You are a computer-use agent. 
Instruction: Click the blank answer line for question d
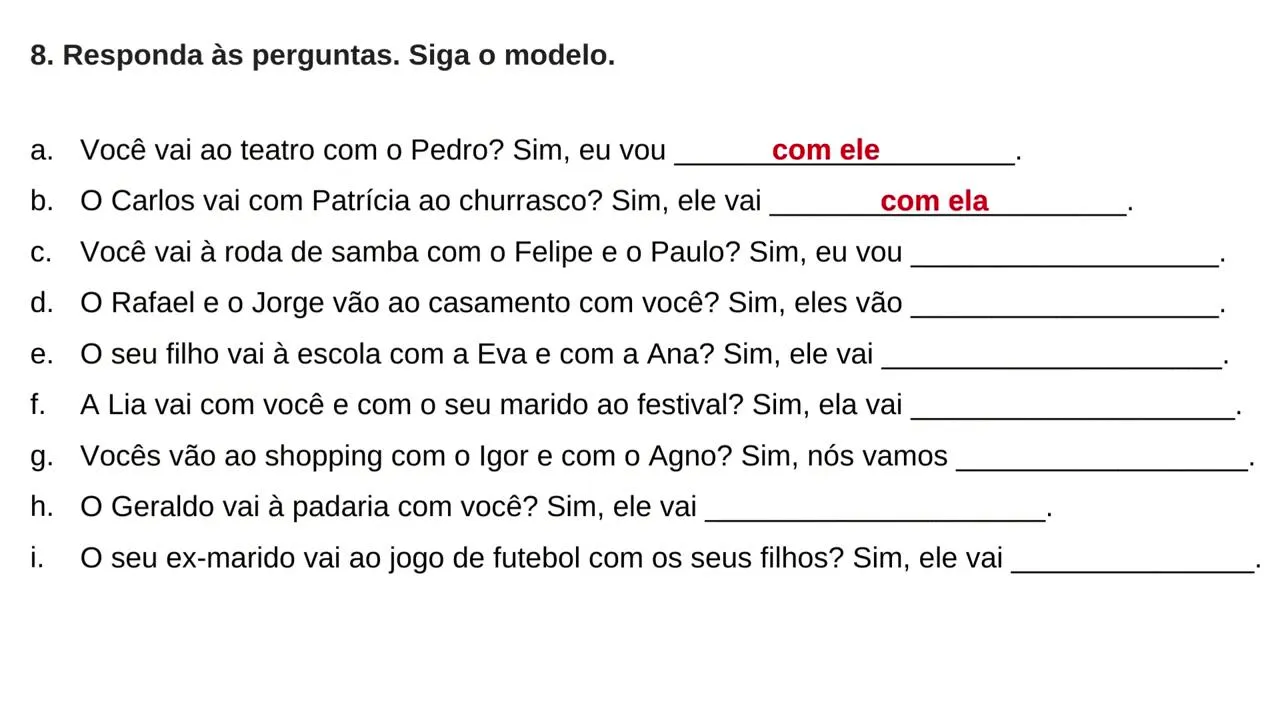click(1065, 307)
